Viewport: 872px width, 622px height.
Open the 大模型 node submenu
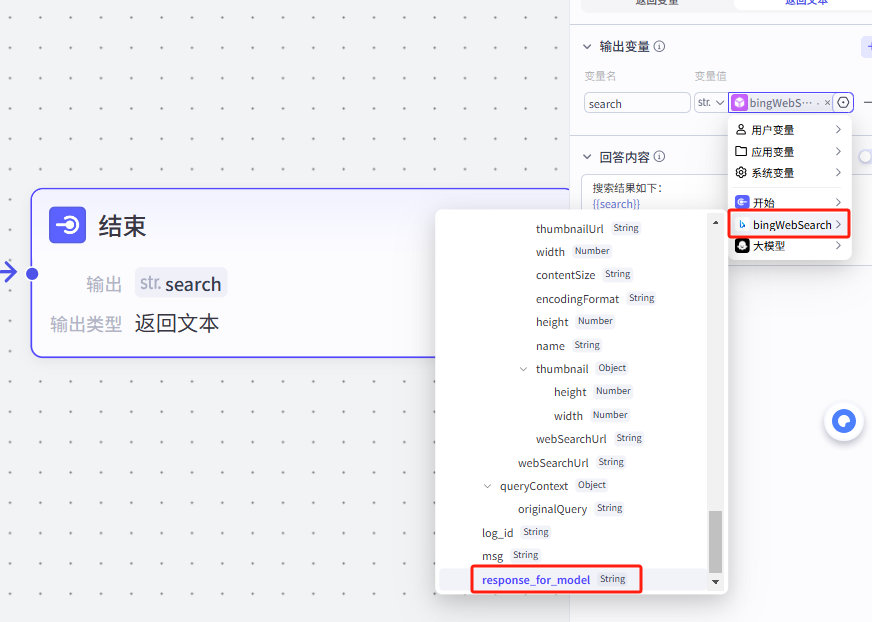pyautogui.click(x=790, y=246)
